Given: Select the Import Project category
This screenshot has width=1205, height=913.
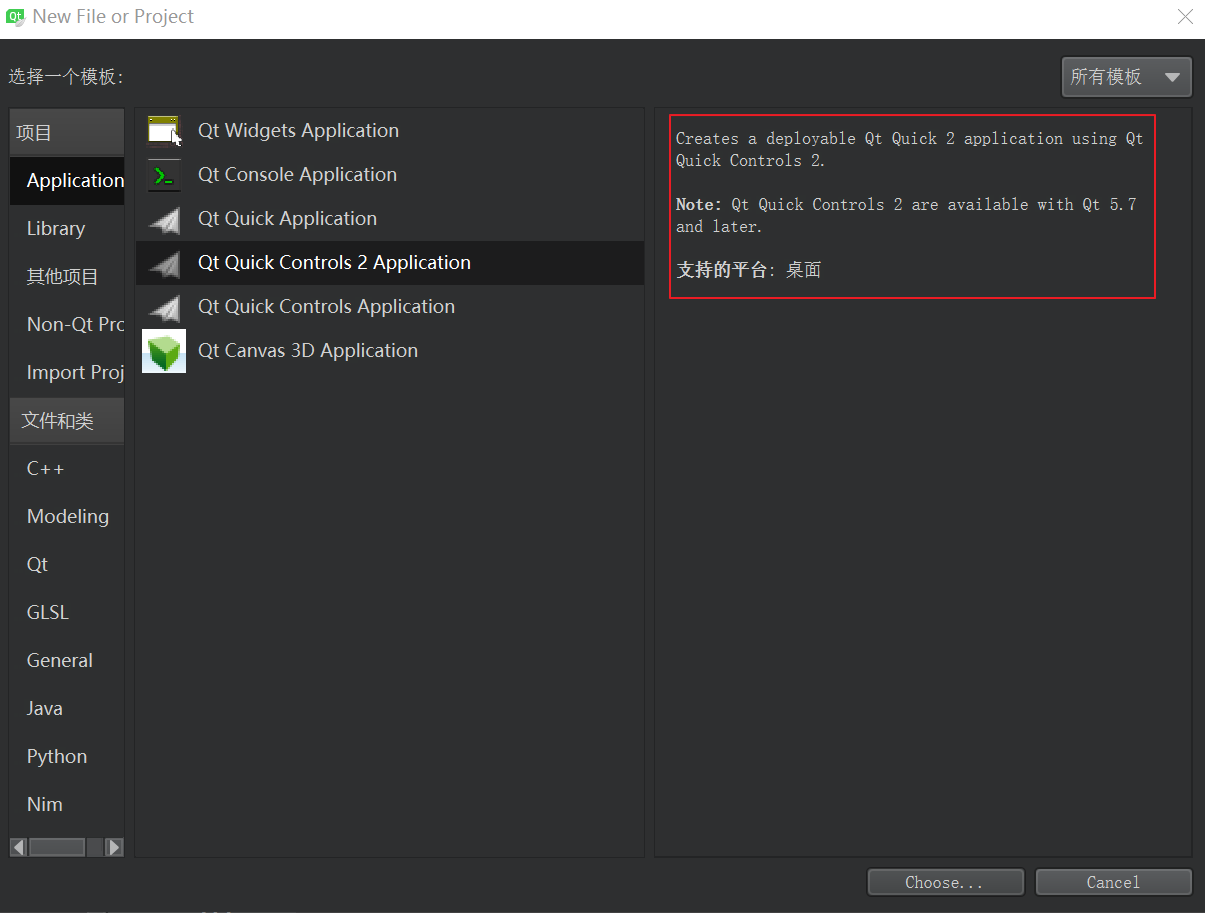Looking at the screenshot, I should [x=67, y=373].
